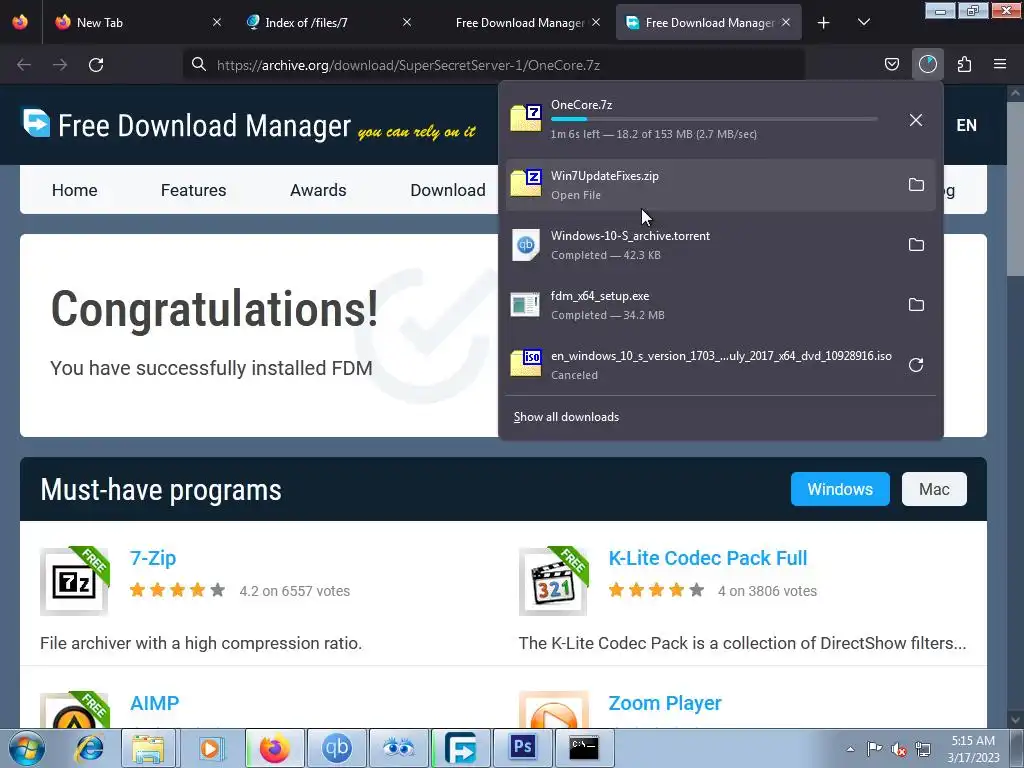Select the Windows programs filter
The width and height of the screenshot is (1024, 768).
(x=840, y=489)
